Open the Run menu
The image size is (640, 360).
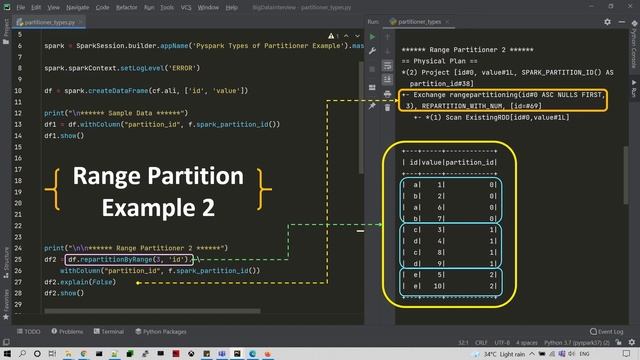click(149, 7)
